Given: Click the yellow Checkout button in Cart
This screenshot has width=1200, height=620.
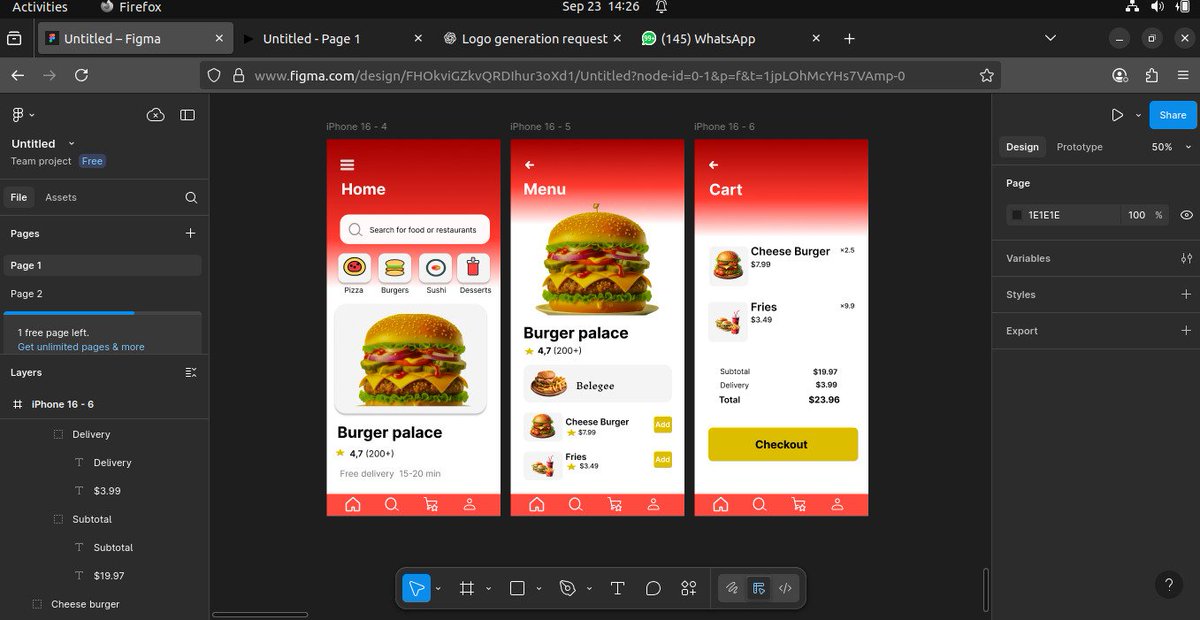Looking at the screenshot, I should 783,444.
